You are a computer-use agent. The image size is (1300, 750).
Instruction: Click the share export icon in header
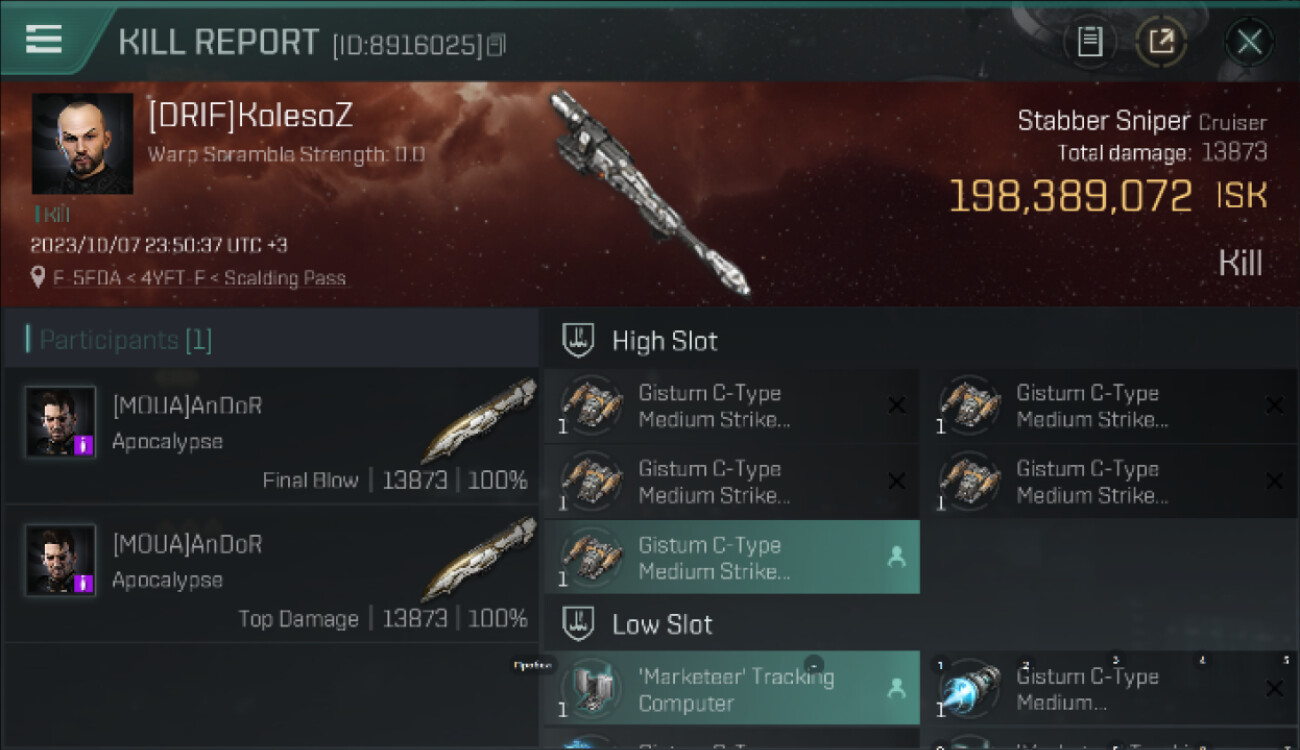1161,42
